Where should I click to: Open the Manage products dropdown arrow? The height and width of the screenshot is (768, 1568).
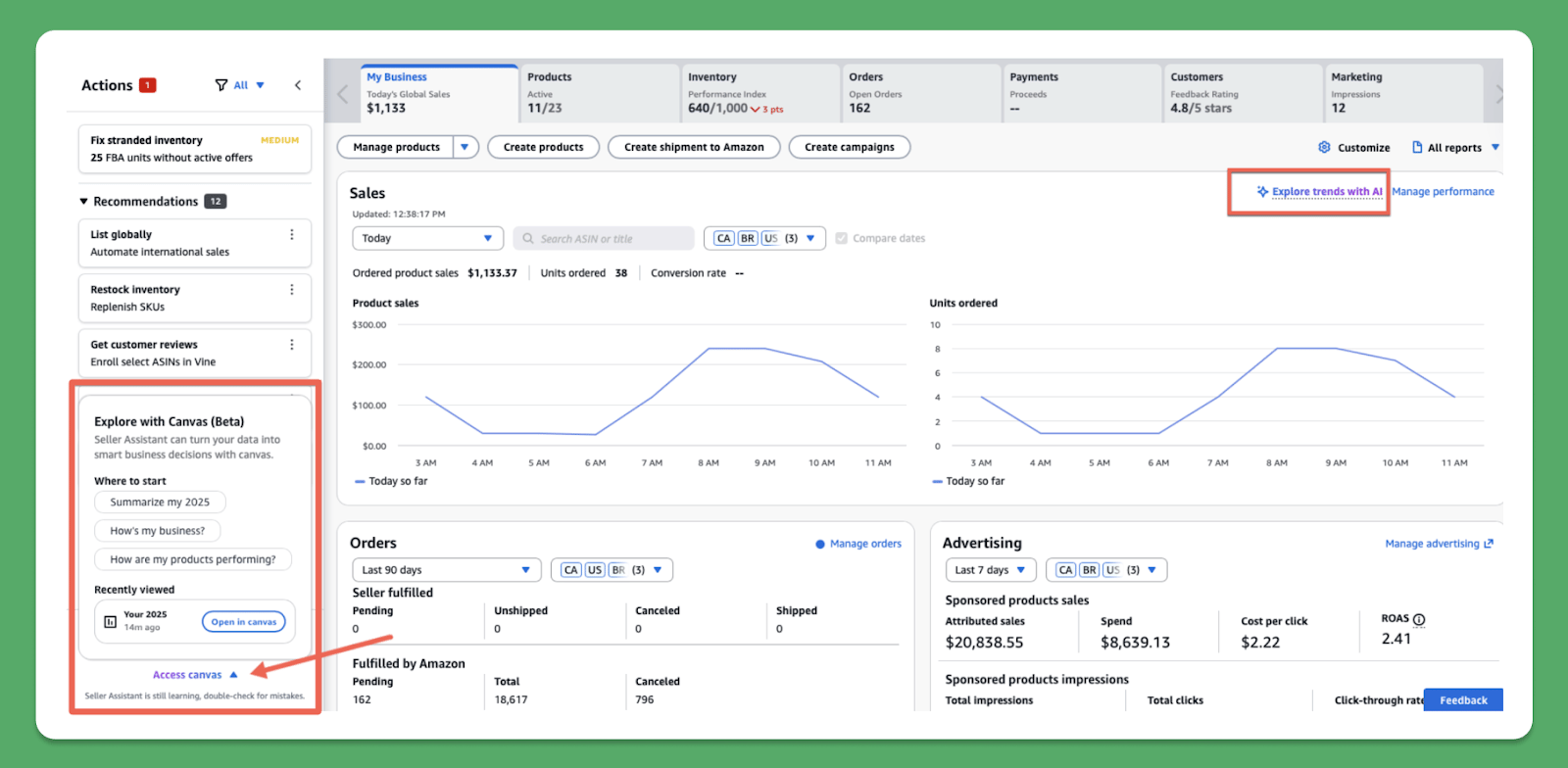[465, 147]
